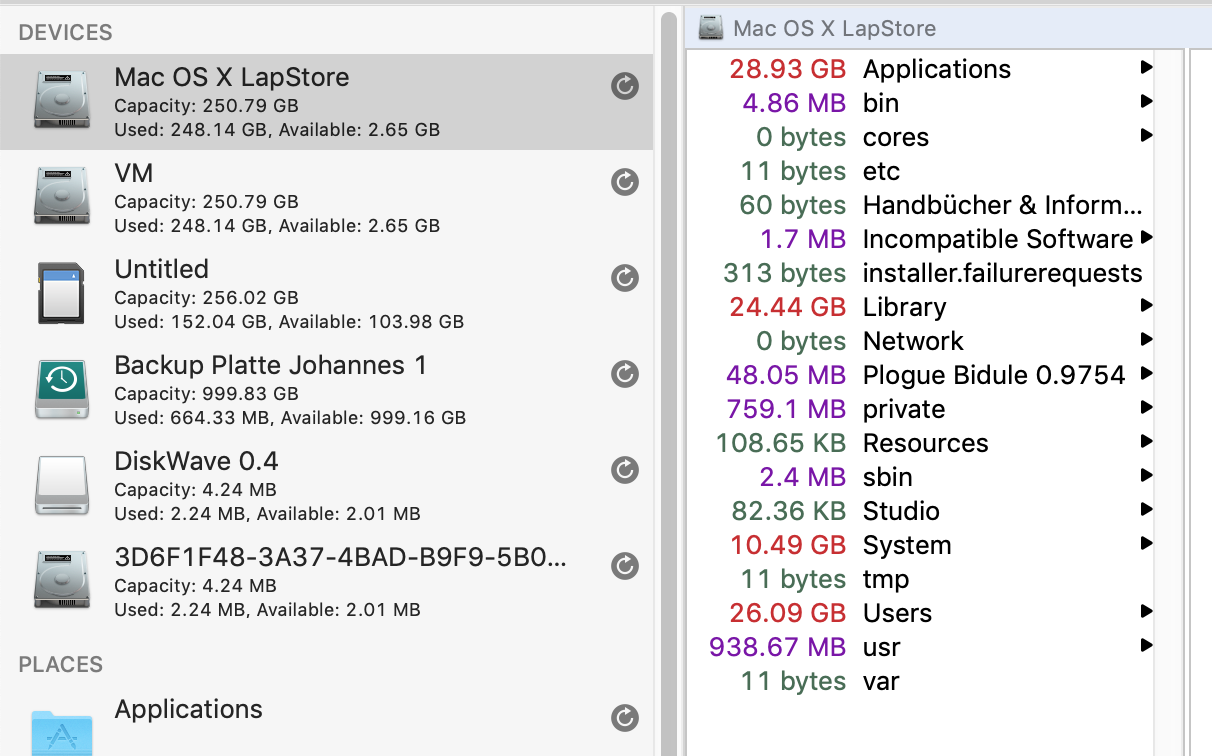The width and height of the screenshot is (1212, 756).
Task: Select the Resources folder name
Action: 926,443
